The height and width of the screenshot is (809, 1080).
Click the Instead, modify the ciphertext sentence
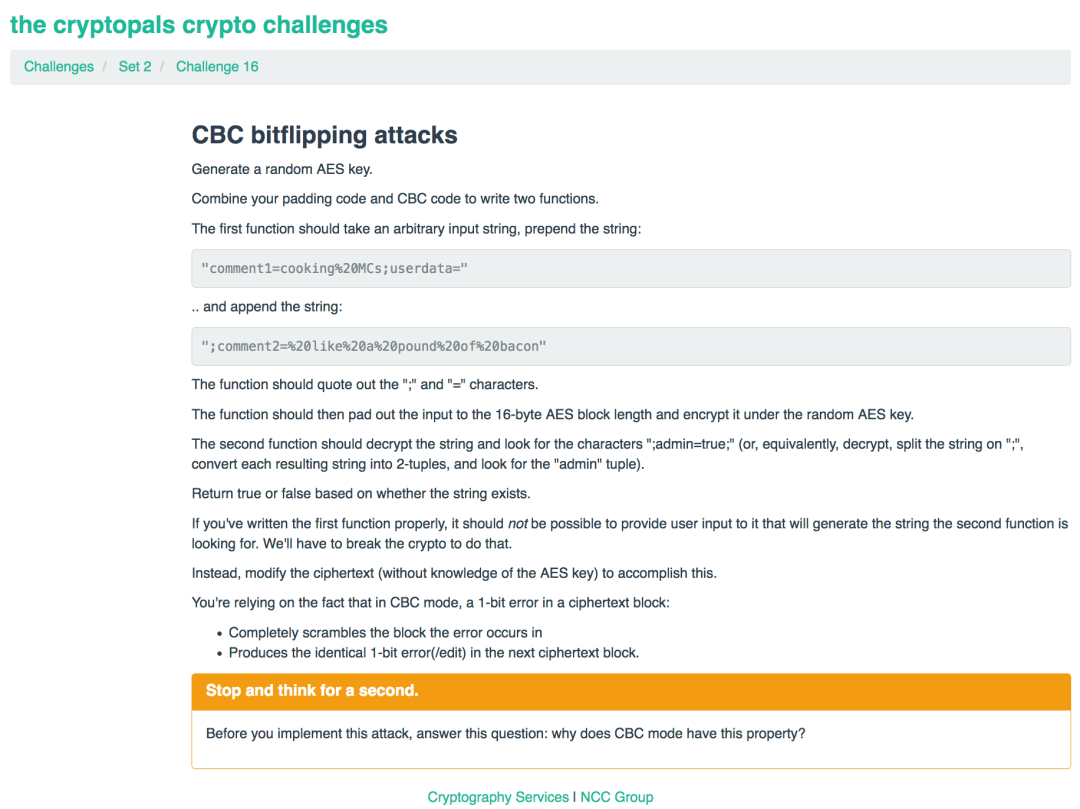click(454, 573)
